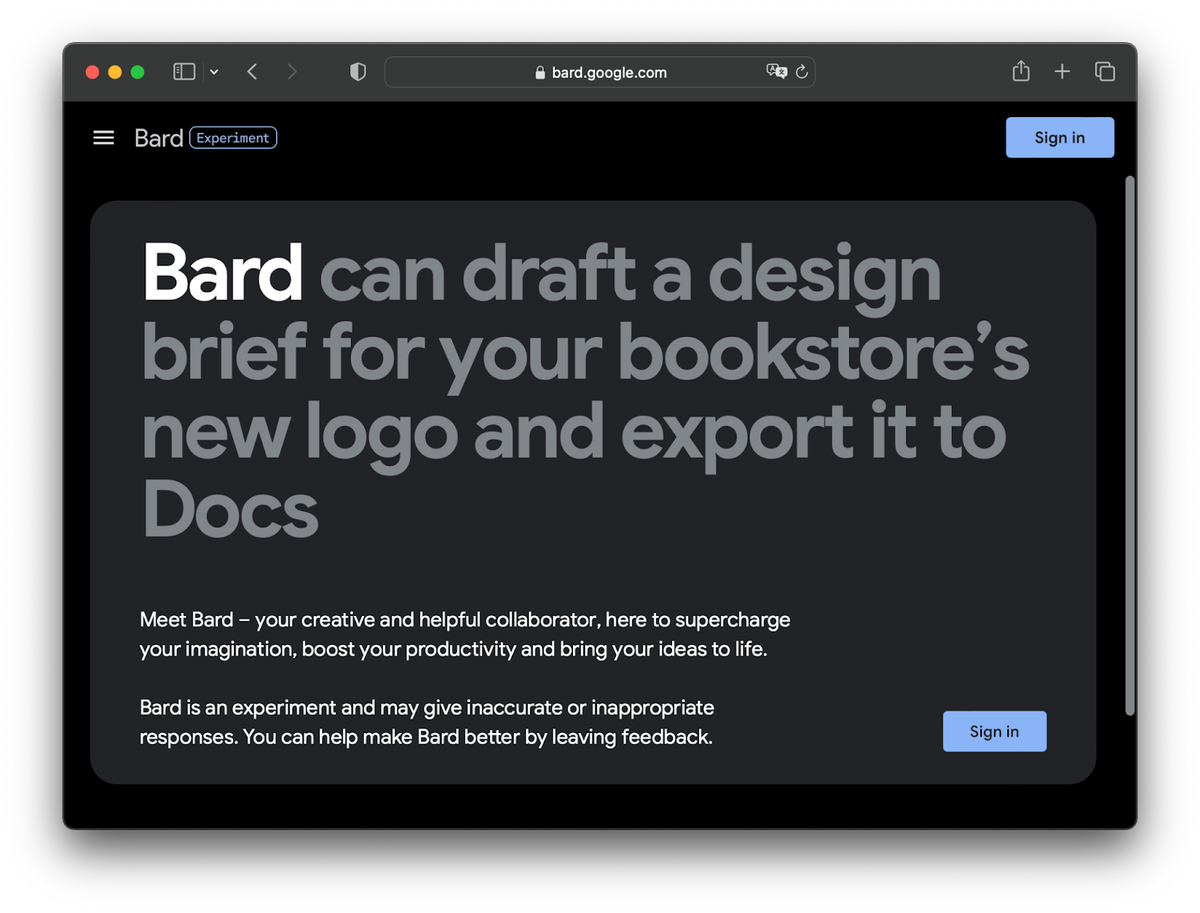
Task: Click the Sign in button in the card
Action: (x=995, y=731)
